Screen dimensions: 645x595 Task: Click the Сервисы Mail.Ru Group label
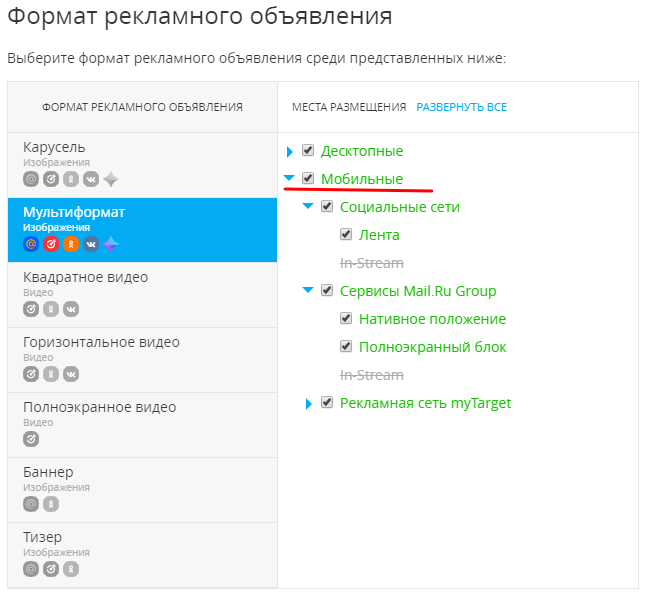(418, 291)
